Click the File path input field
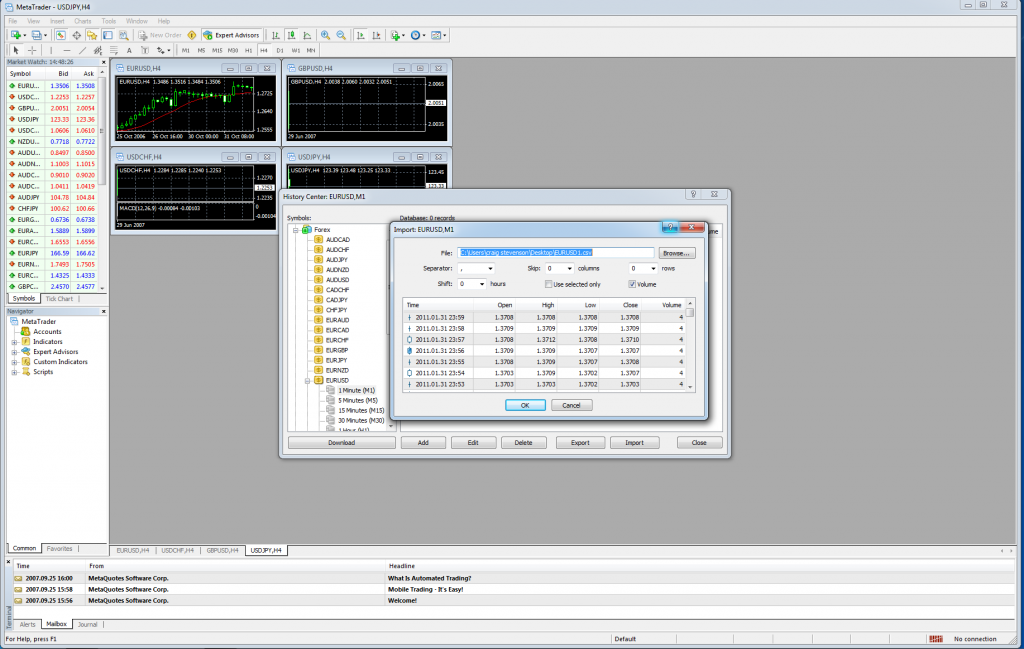The image size is (1024, 649). (x=555, y=253)
